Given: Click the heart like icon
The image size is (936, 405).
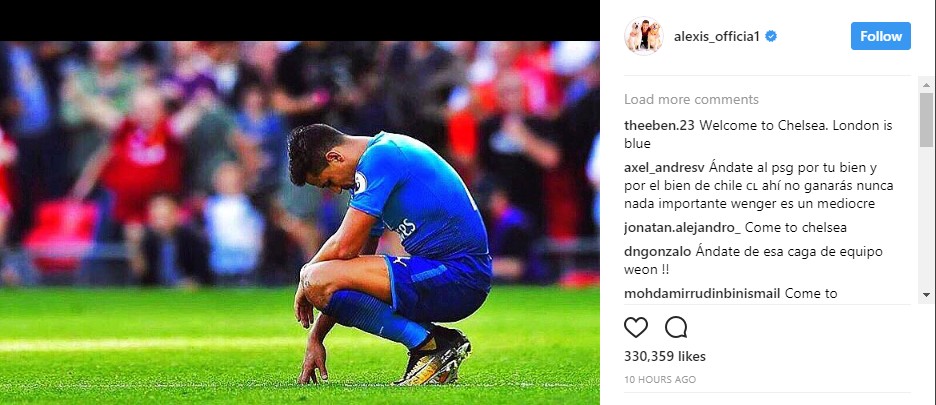Looking at the screenshot, I should point(636,327).
